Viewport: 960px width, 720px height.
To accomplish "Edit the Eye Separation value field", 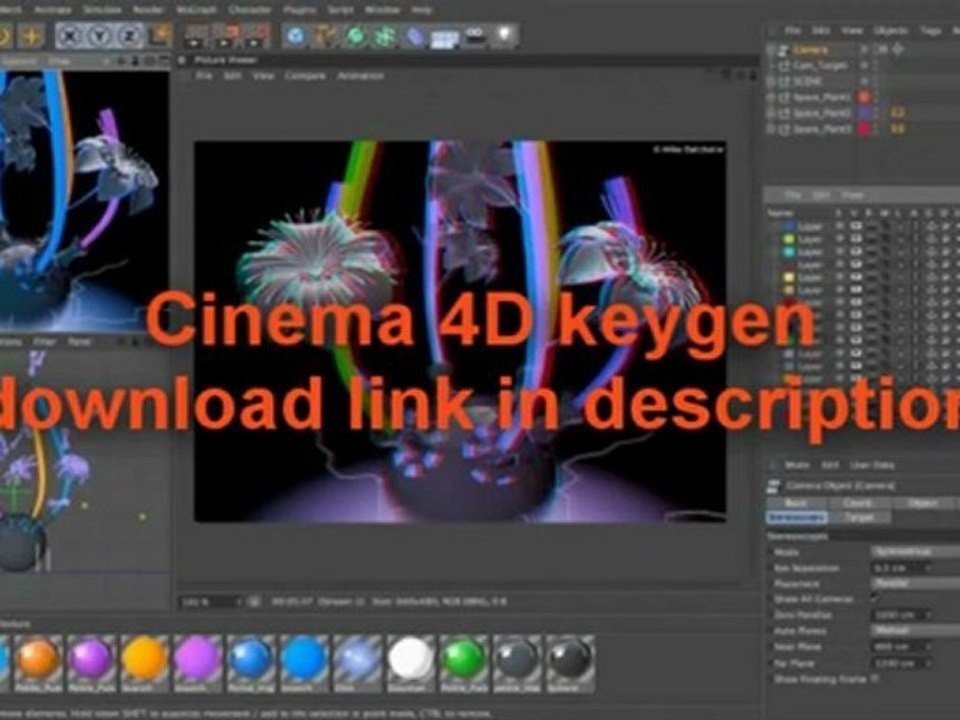I will pos(902,568).
